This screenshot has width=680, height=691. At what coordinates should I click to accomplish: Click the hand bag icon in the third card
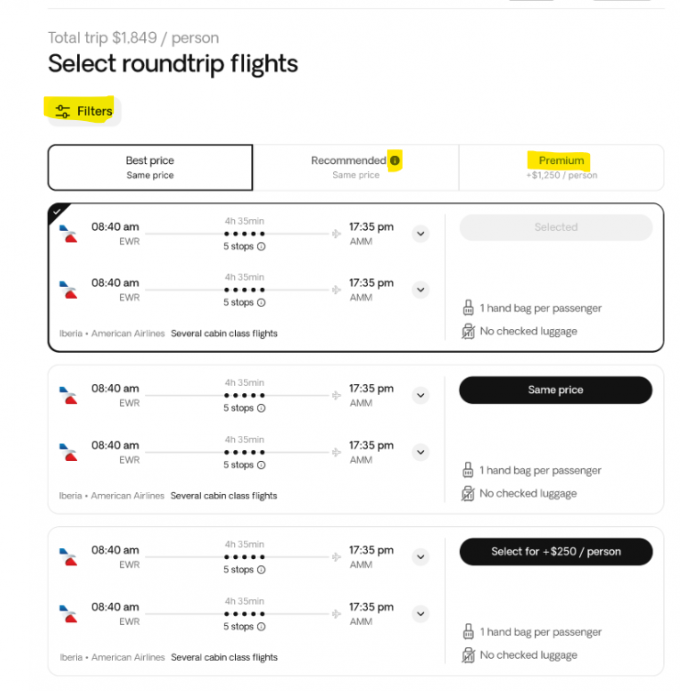point(467,632)
